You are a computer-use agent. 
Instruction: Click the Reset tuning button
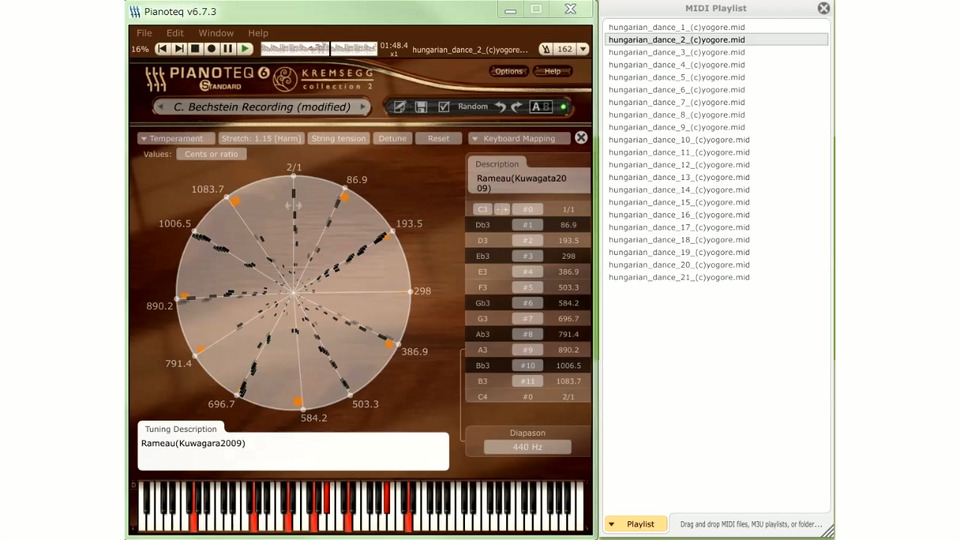pyautogui.click(x=438, y=138)
